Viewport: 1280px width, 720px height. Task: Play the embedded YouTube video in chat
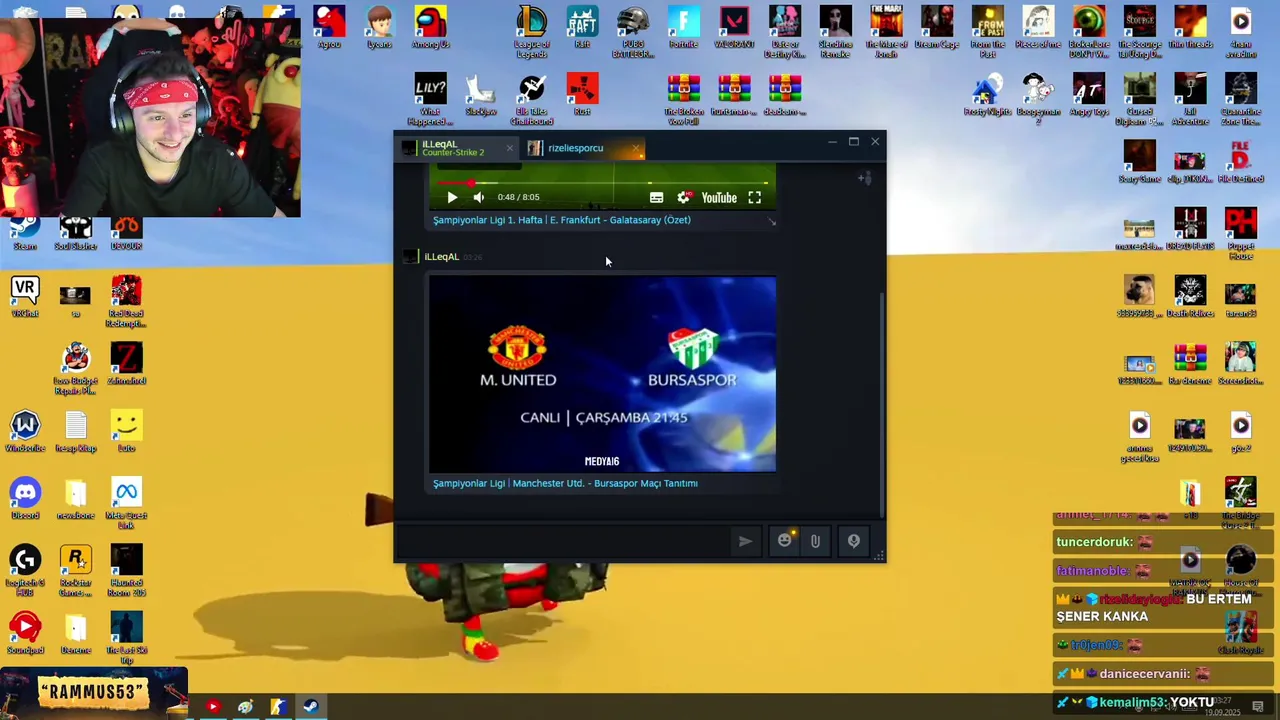tap(452, 198)
